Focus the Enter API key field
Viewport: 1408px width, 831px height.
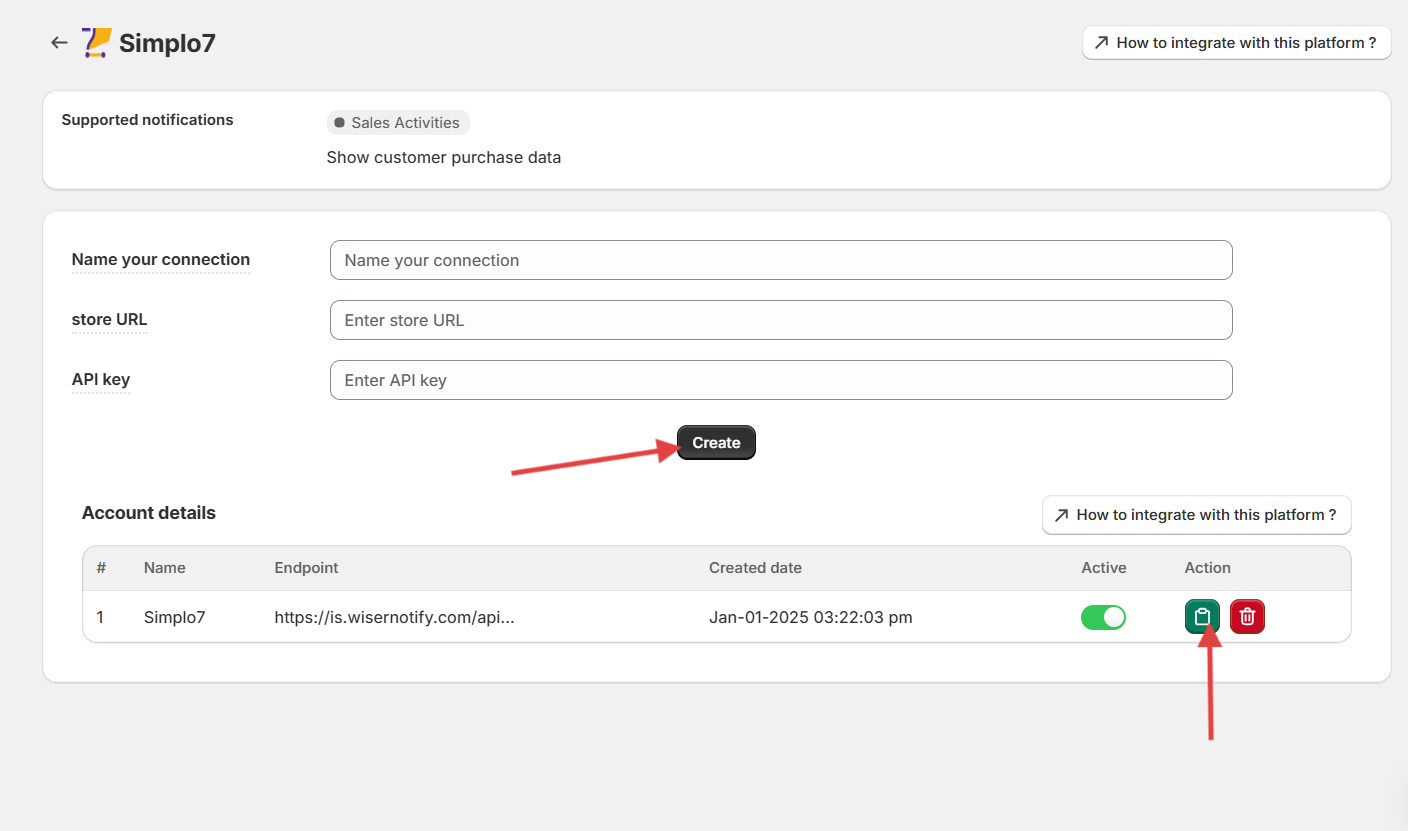pyautogui.click(x=781, y=380)
